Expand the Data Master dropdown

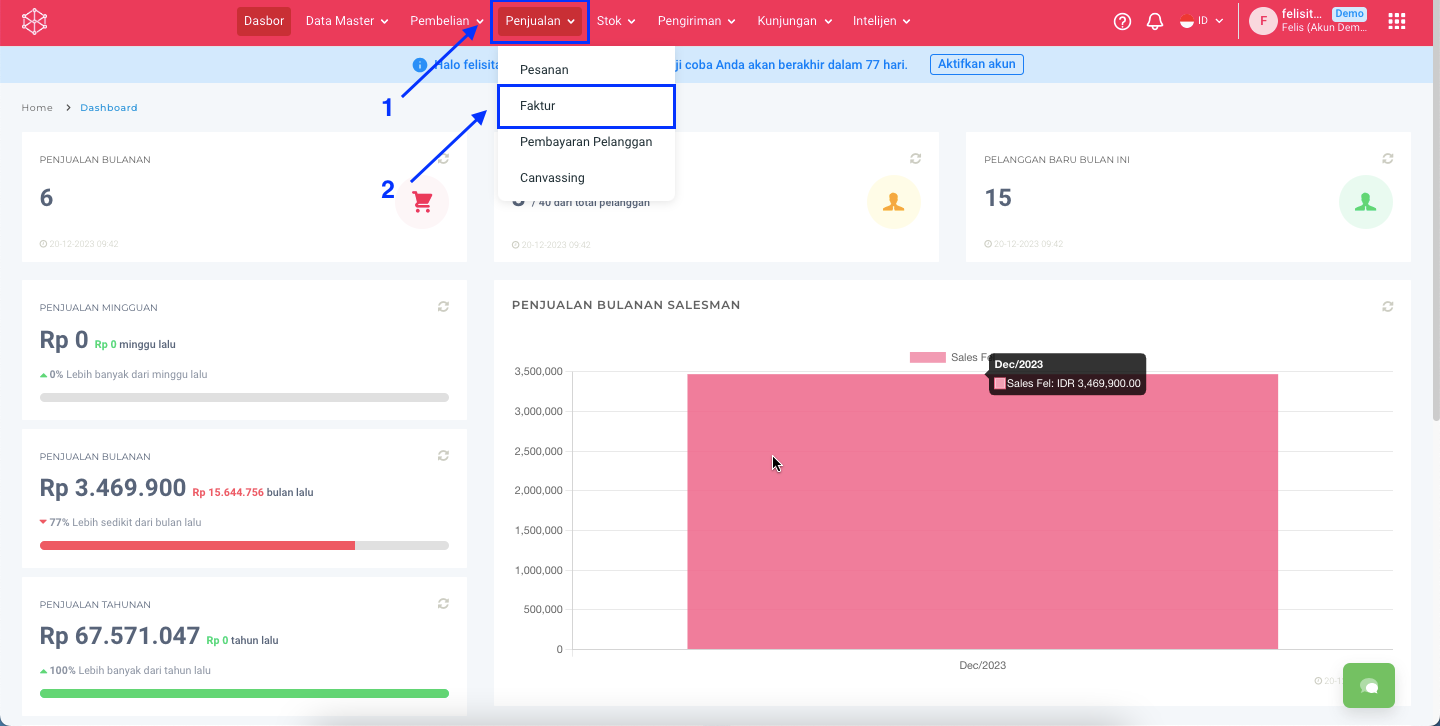tap(347, 21)
